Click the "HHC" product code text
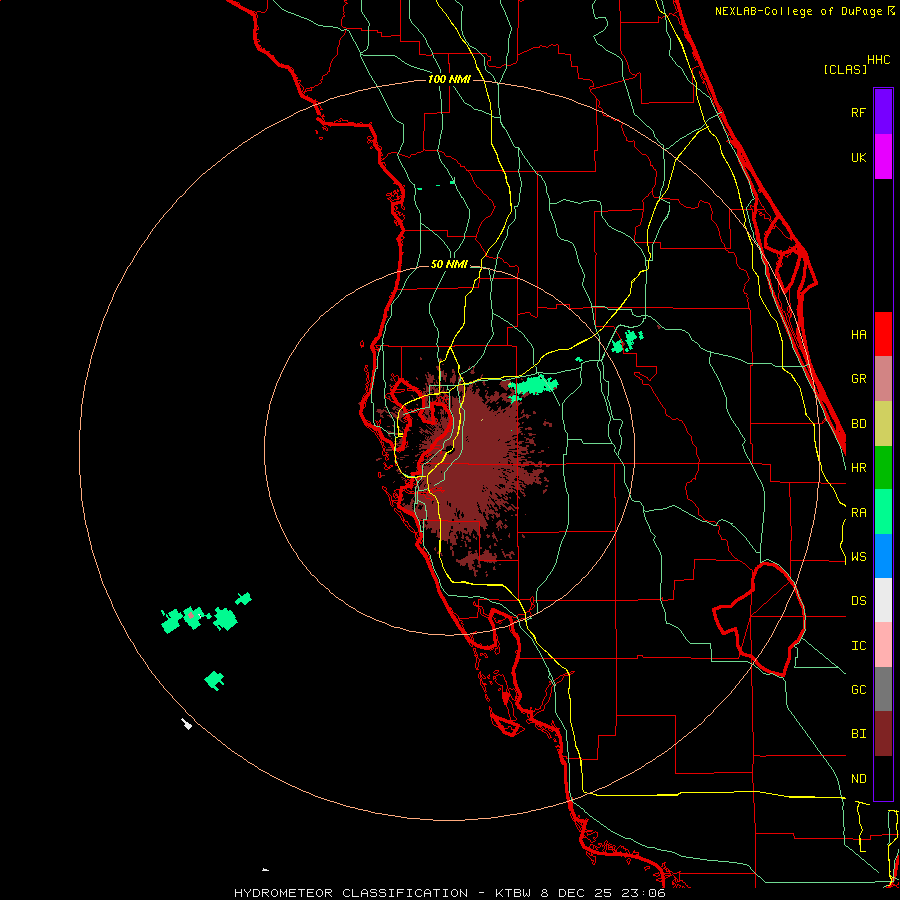Image resolution: width=900 pixels, height=900 pixels. pyautogui.click(x=879, y=60)
